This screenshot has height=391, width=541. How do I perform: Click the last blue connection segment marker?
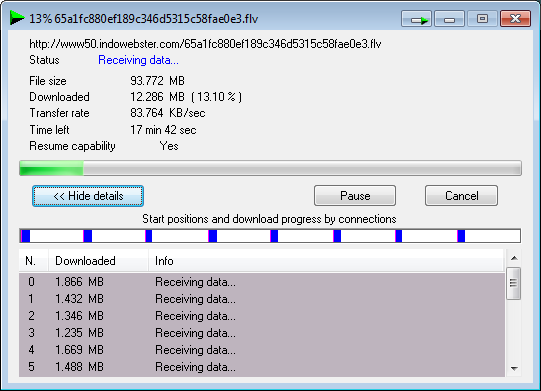coord(461,236)
